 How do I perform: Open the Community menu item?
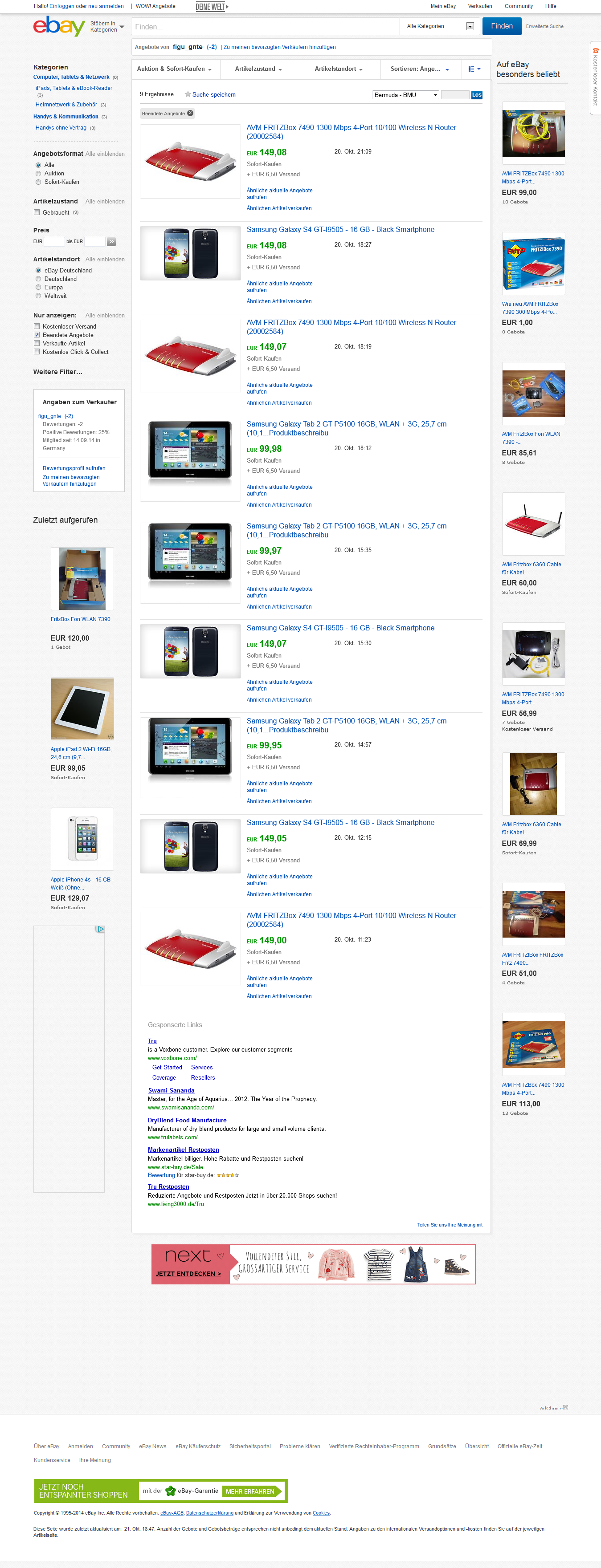coord(518,6)
